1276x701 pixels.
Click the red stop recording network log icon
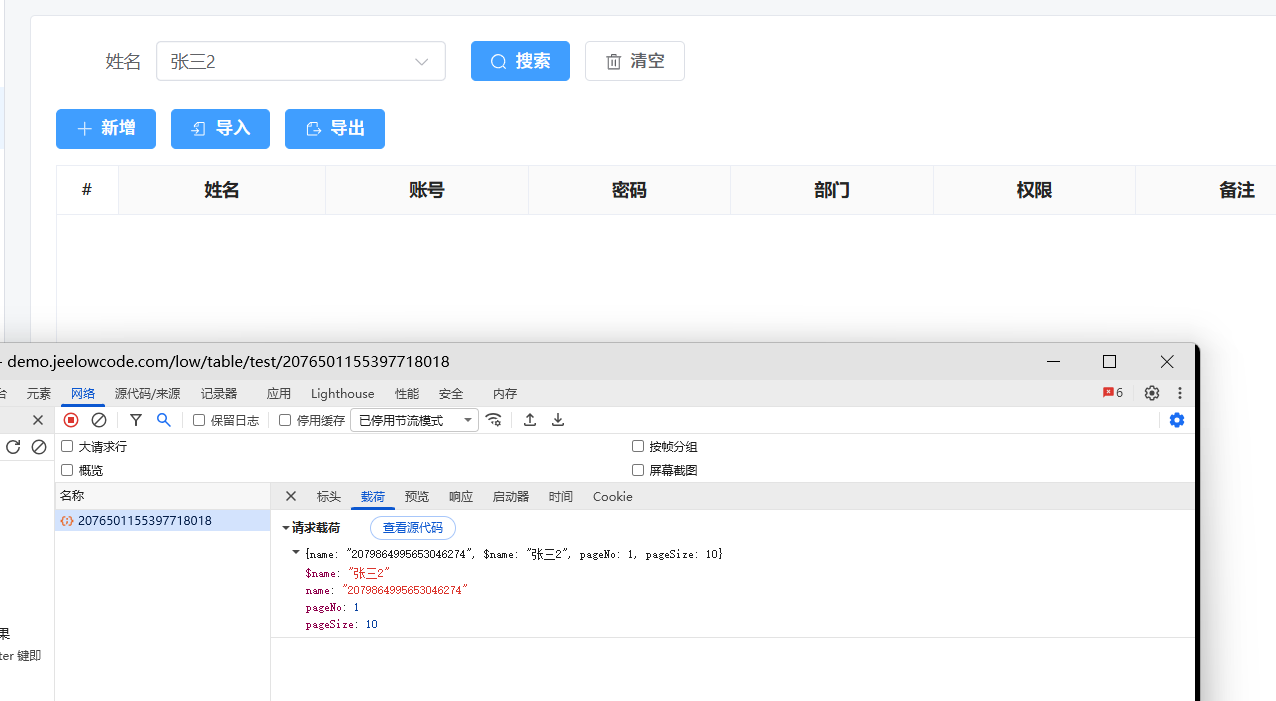[71, 420]
